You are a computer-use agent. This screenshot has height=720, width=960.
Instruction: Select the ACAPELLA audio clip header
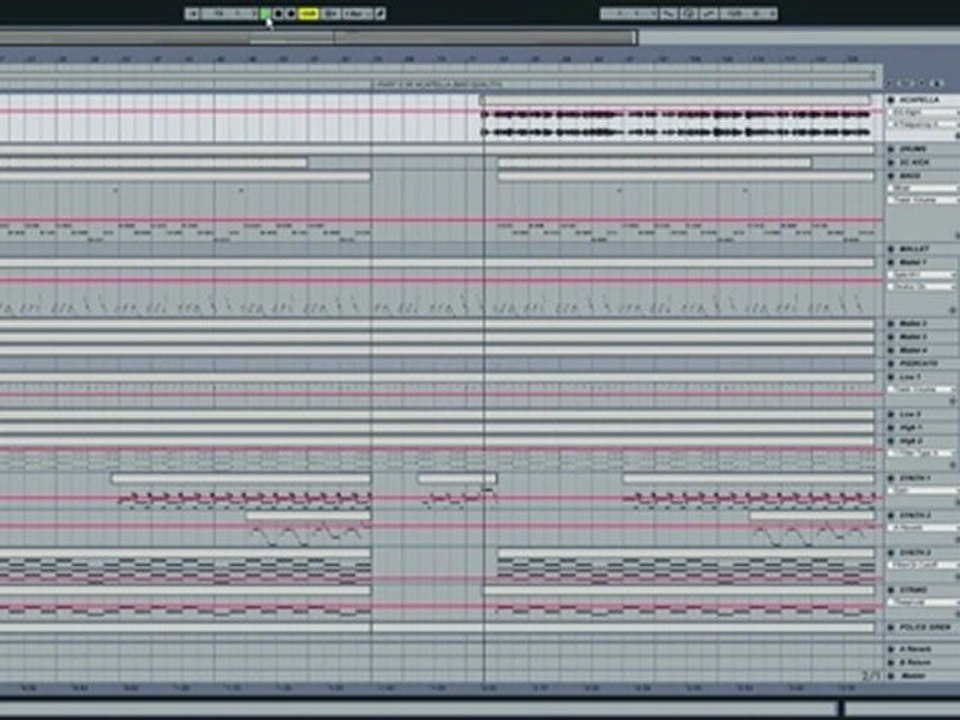coord(677,99)
